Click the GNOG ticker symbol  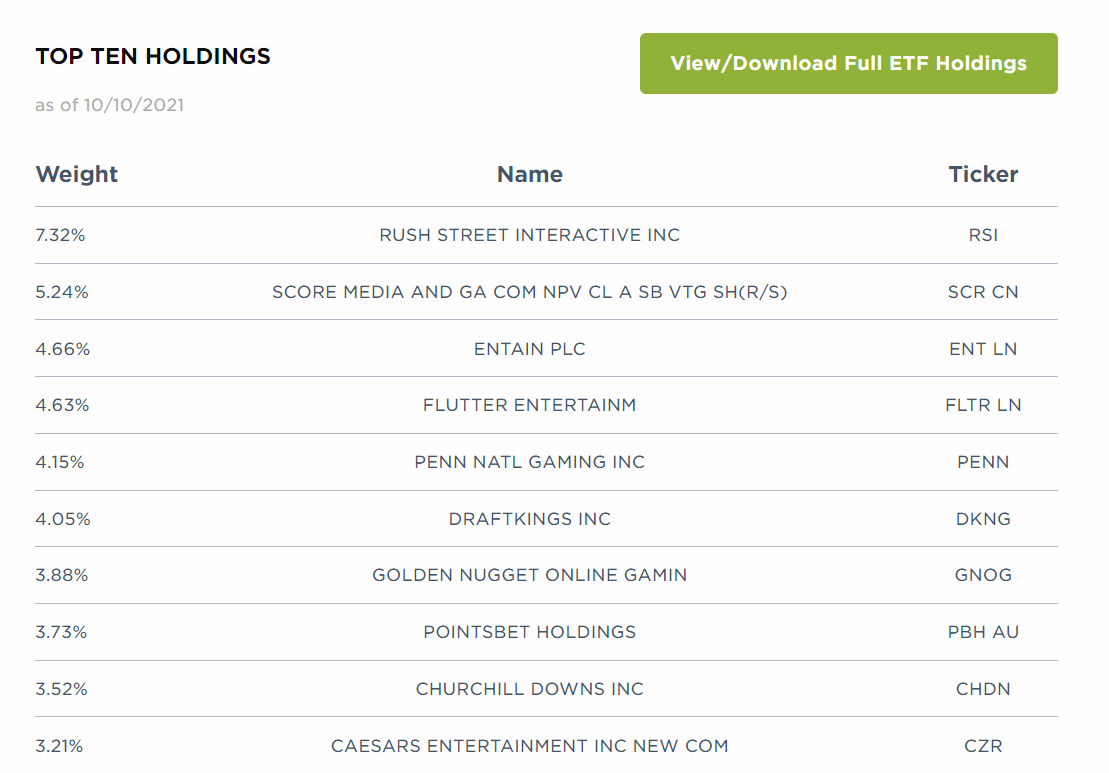coord(983,575)
